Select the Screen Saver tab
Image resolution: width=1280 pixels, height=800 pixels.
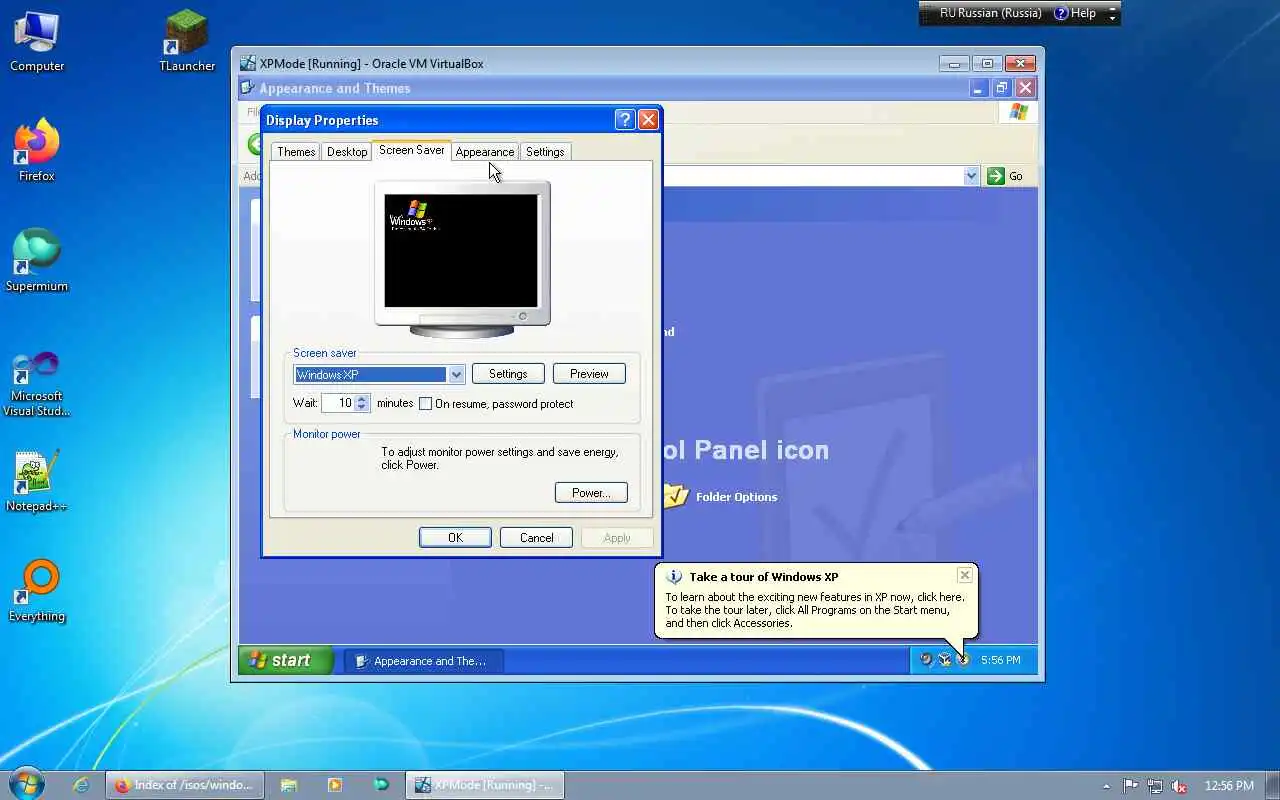coord(411,150)
